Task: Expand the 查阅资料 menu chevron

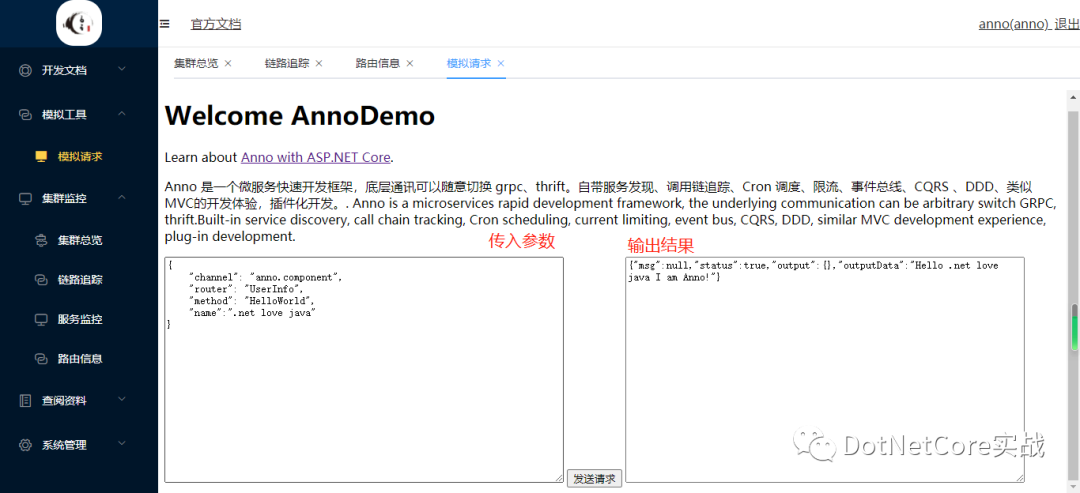Action: [x=122, y=399]
